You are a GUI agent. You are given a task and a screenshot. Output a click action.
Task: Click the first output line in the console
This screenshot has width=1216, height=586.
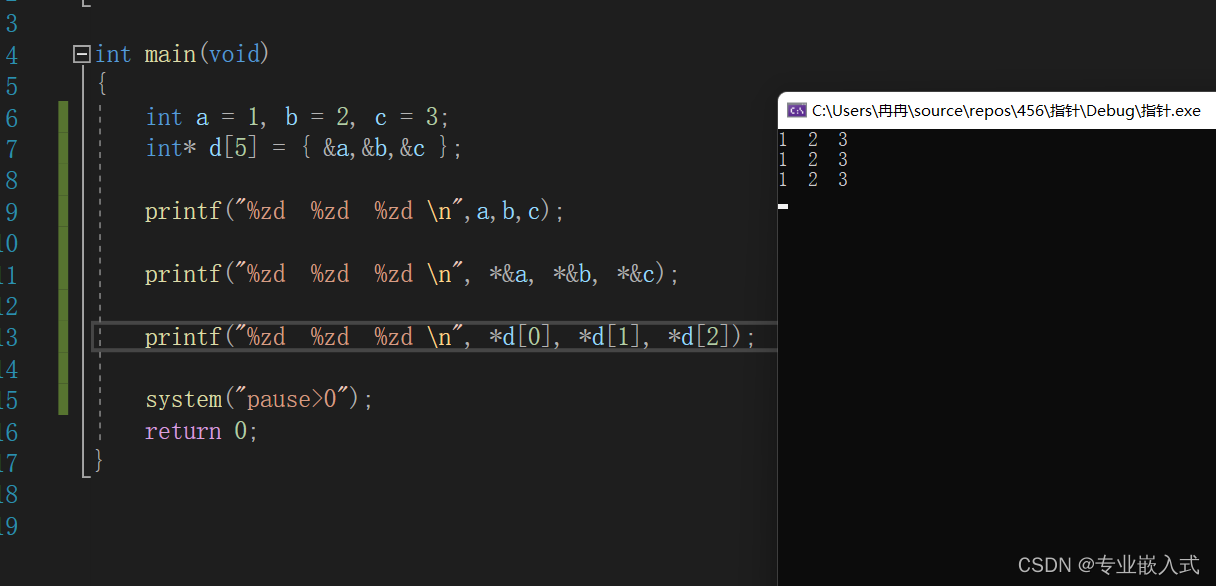click(813, 140)
